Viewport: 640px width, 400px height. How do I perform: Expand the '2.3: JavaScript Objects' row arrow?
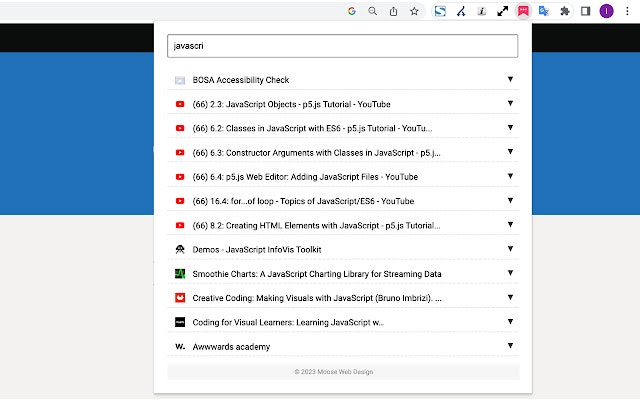click(510, 103)
